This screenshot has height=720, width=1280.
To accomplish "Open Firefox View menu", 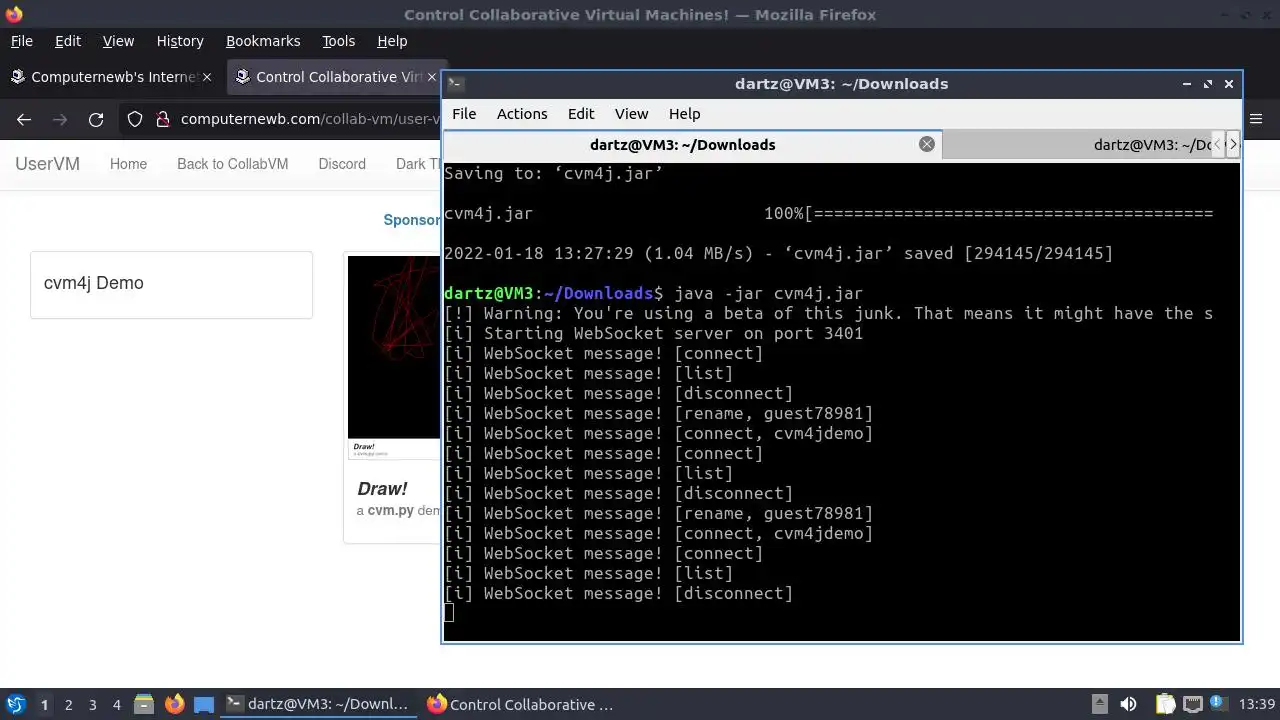I will click(x=118, y=41).
